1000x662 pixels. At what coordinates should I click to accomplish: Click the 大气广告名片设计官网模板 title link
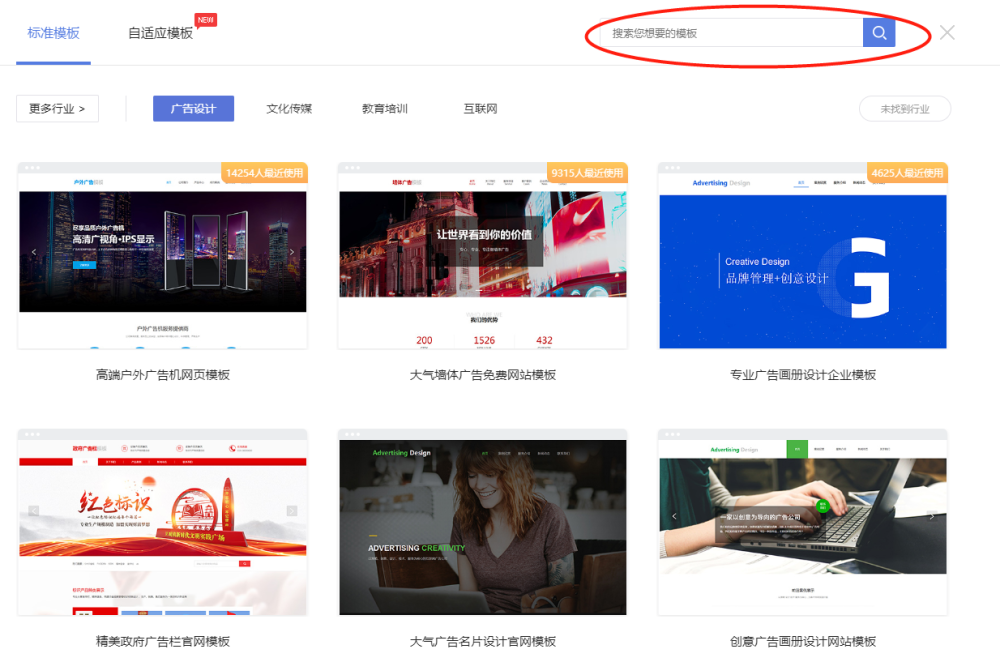483,642
